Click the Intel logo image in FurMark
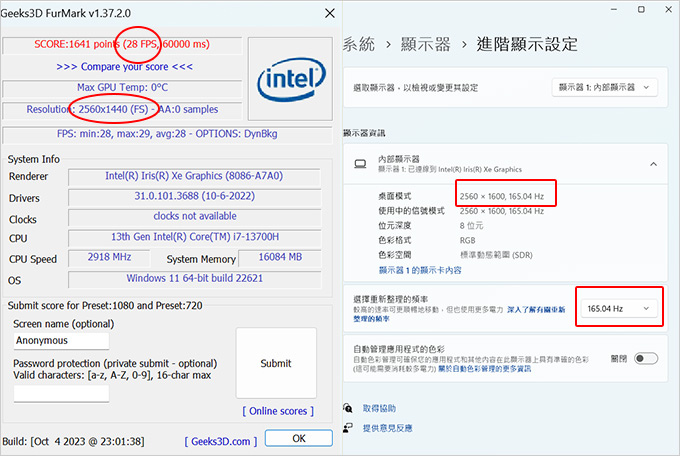Viewport: 680px width, 456px height. pyautogui.click(x=290, y=79)
